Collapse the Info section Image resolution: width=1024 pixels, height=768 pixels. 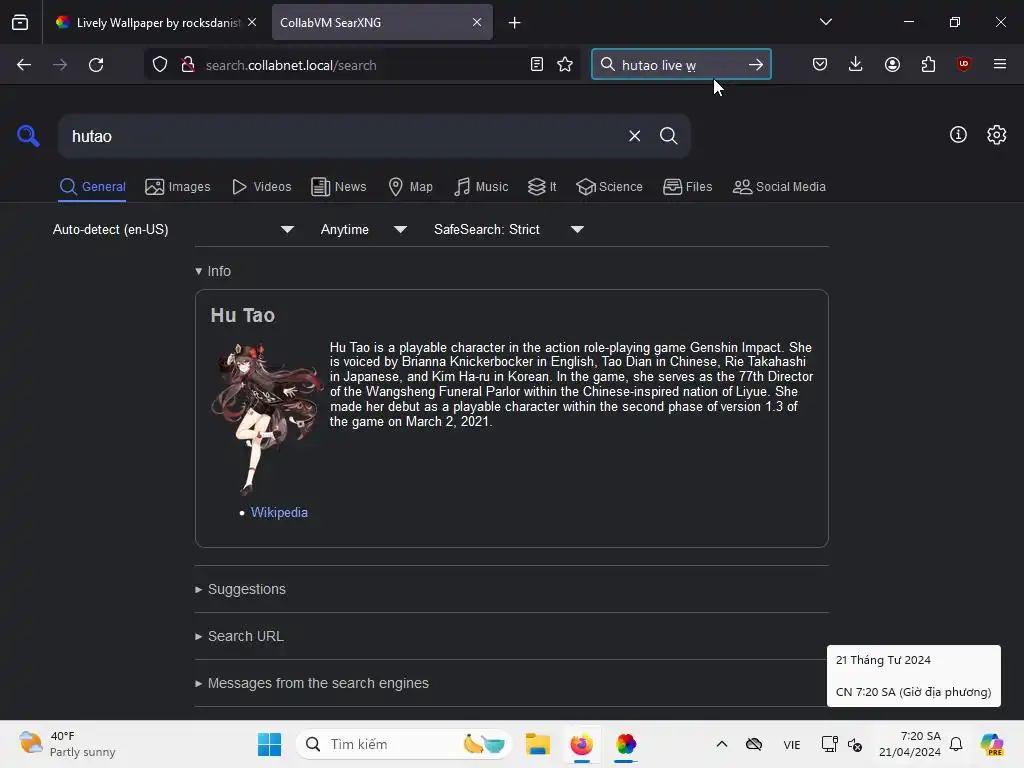click(x=213, y=271)
